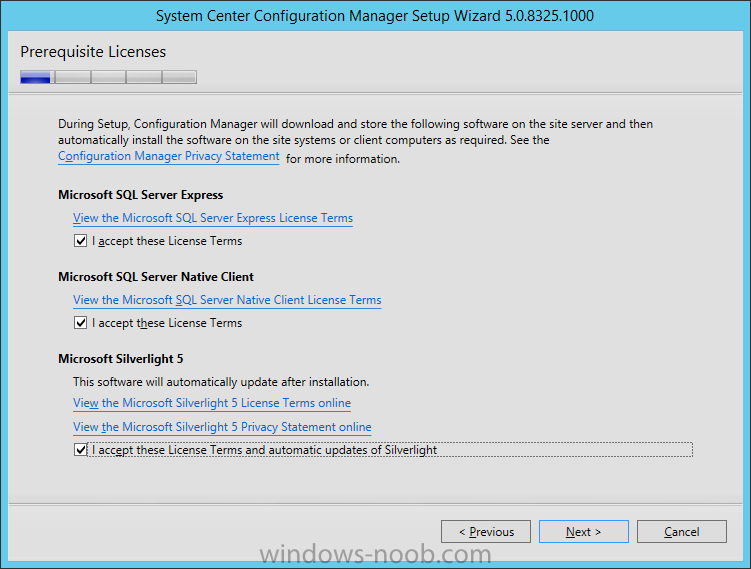751x569 pixels.
Task: View the SQL Server Native Client License Terms
Action: [x=227, y=300]
